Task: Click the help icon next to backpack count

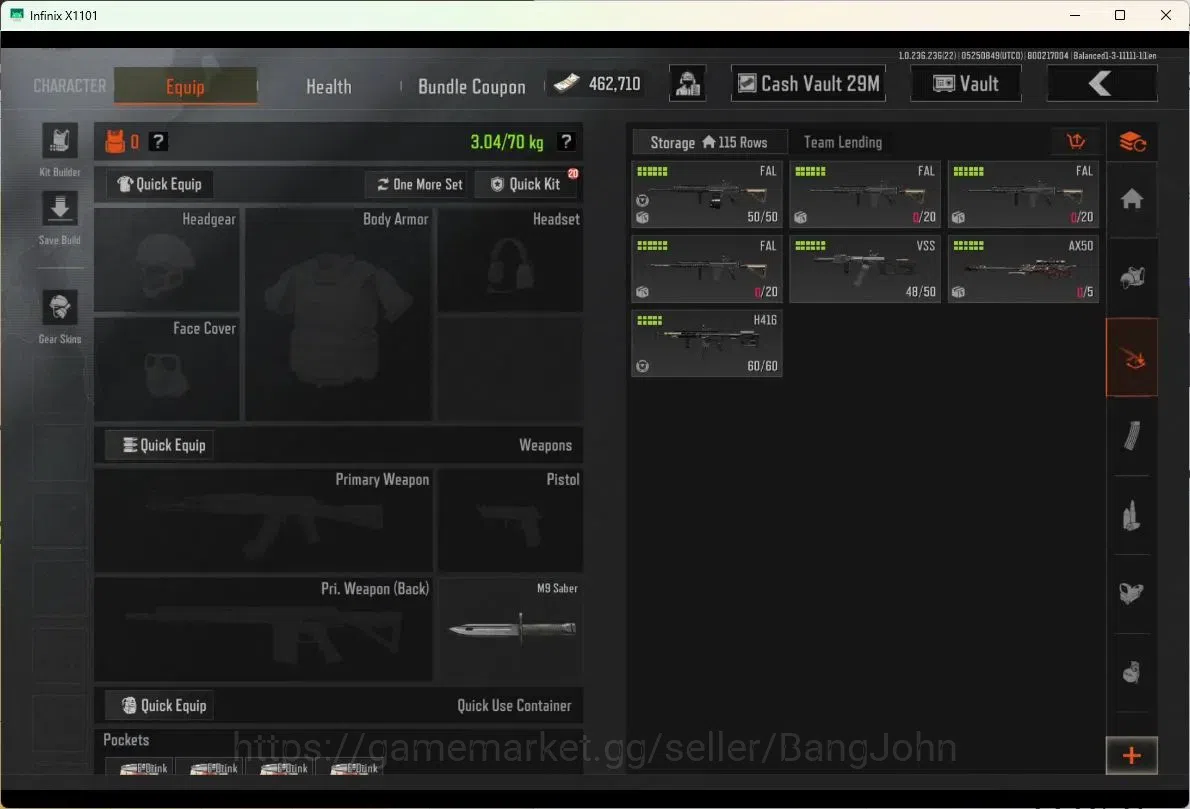Action: click(x=158, y=142)
